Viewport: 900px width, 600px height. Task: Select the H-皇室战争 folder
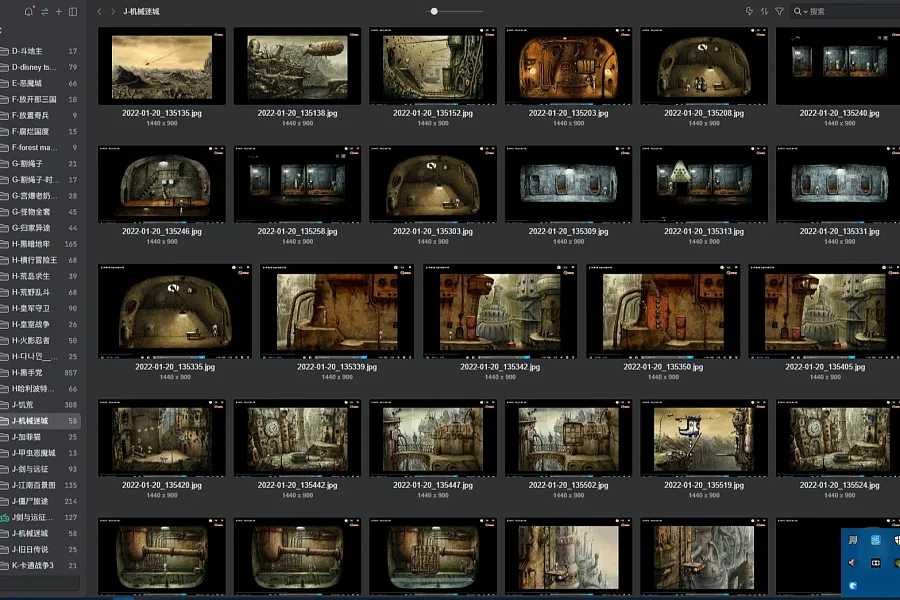pyautogui.click(x=40, y=324)
